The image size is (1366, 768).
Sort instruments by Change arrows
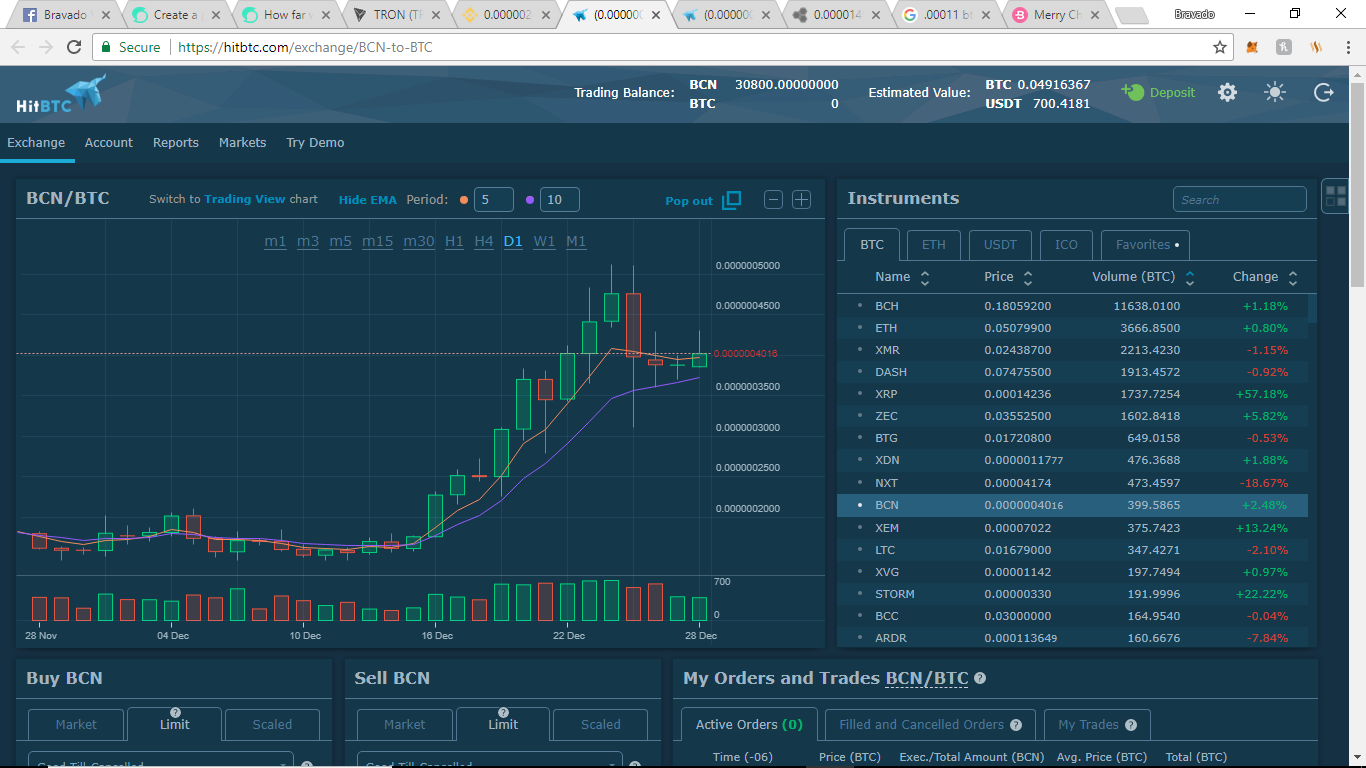pos(1293,277)
